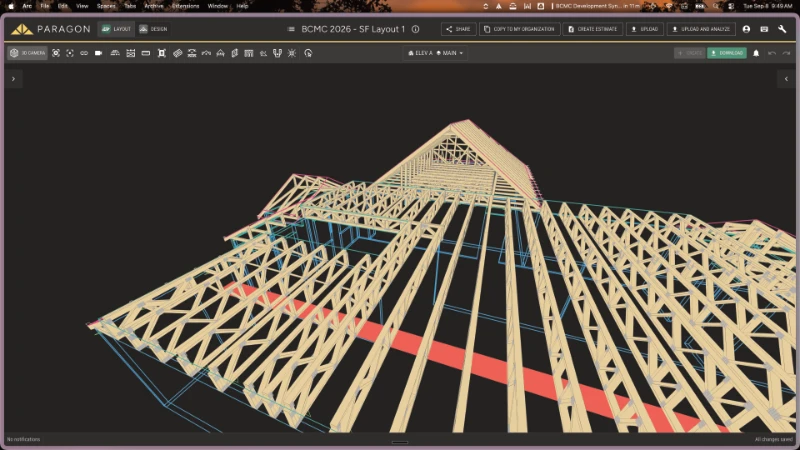The width and height of the screenshot is (800, 450).
Task: Click the dotted focus-frame icon
Action: click(x=70, y=53)
